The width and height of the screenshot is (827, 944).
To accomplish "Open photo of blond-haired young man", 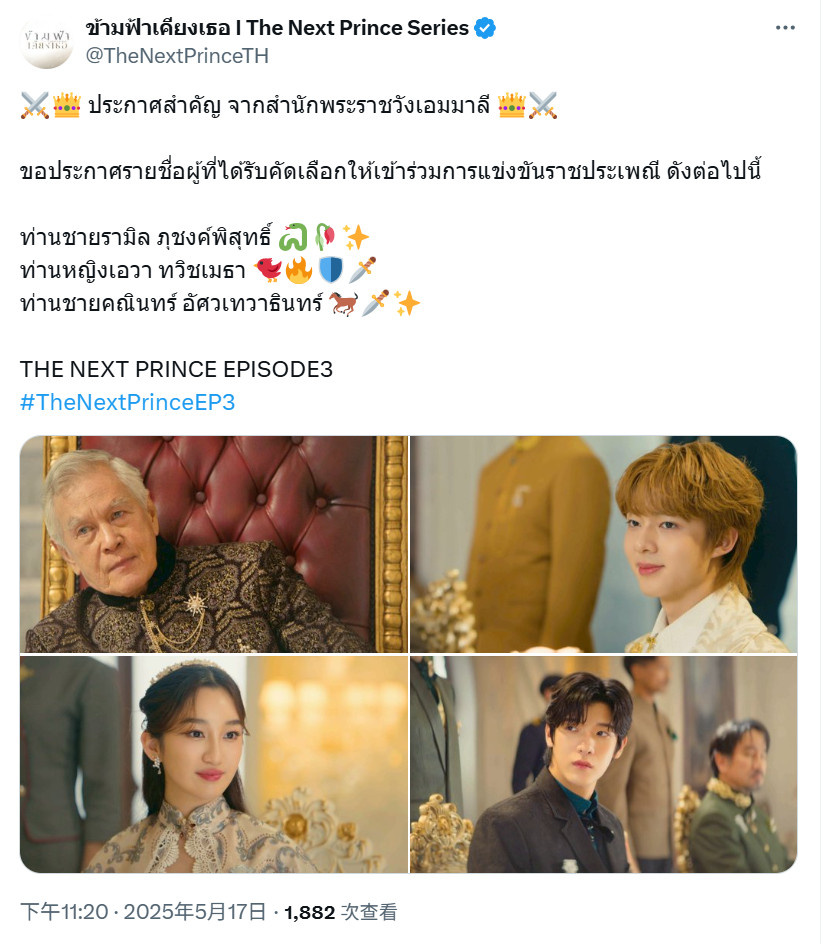I will 603,544.
